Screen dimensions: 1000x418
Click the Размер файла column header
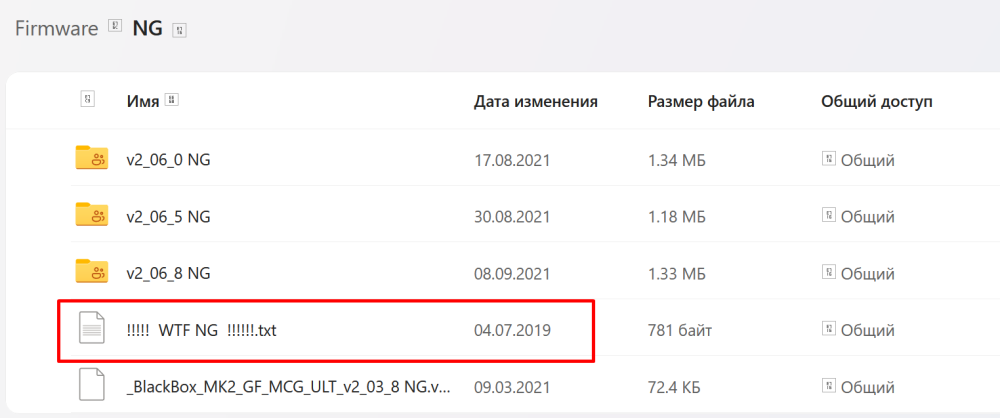coord(701,101)
